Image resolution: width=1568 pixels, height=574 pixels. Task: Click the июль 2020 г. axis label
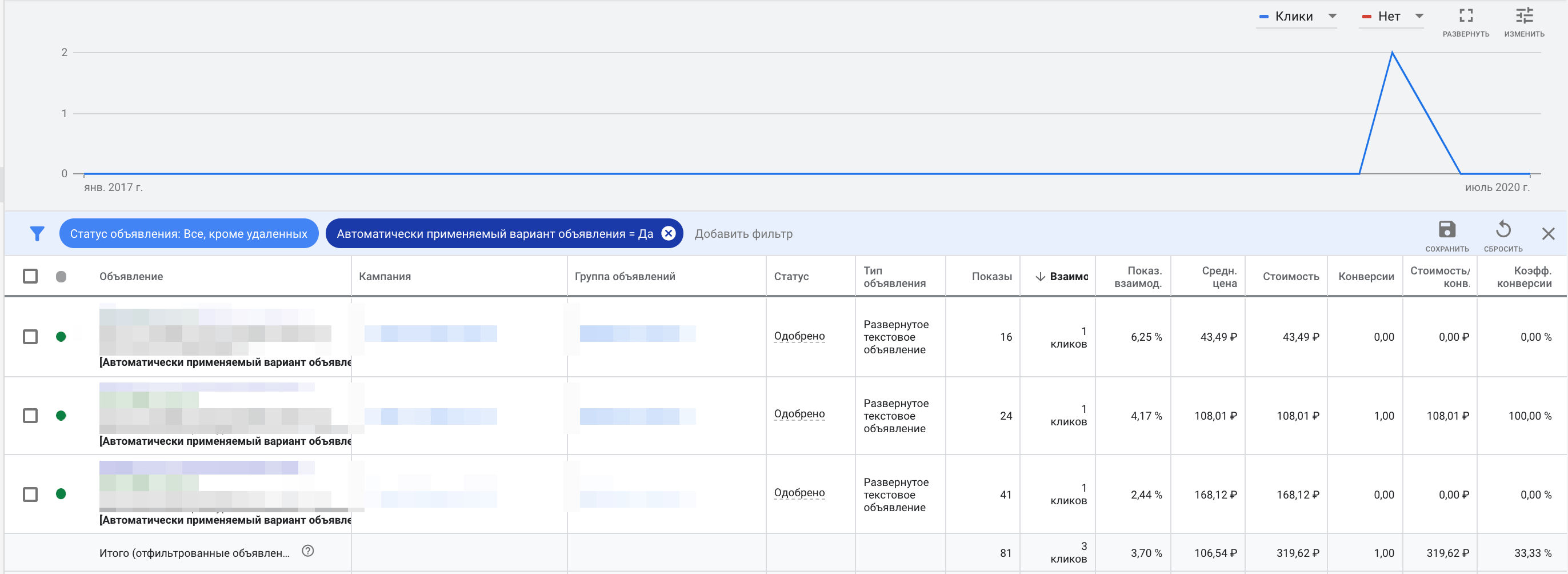[1497, 188]
